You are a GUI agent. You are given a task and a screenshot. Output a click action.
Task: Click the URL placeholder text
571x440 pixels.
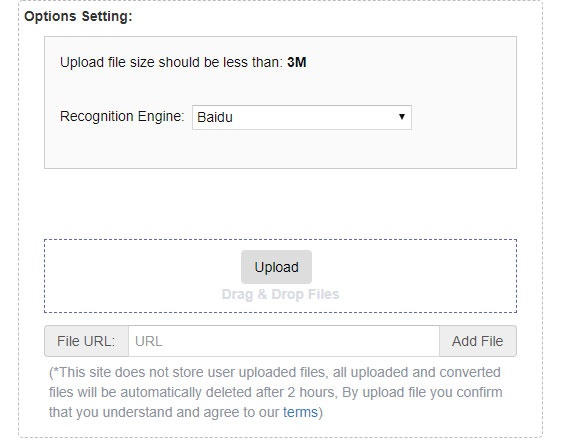pyautogui.click(x=149, y=341)
